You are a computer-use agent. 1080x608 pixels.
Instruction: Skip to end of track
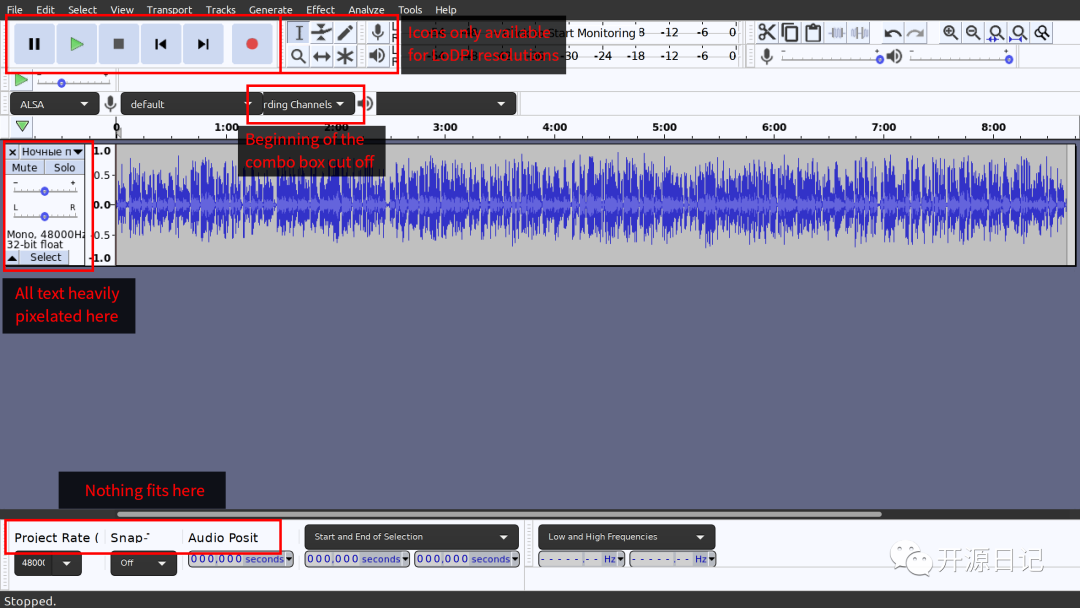click(x=202, y=44)
